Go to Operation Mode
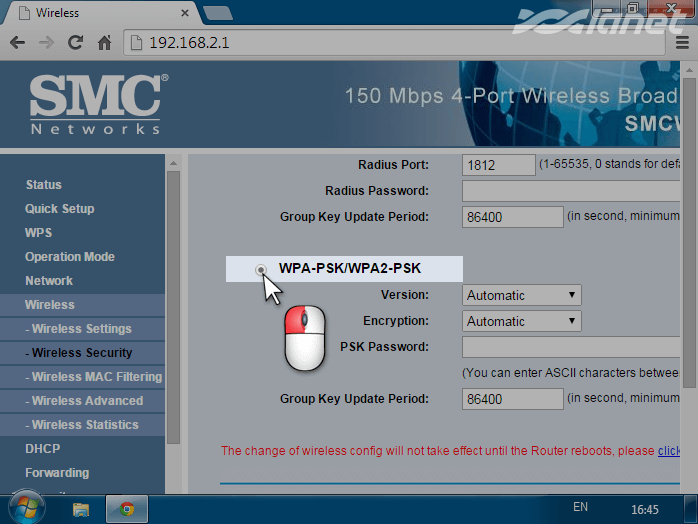 [70, 256]
